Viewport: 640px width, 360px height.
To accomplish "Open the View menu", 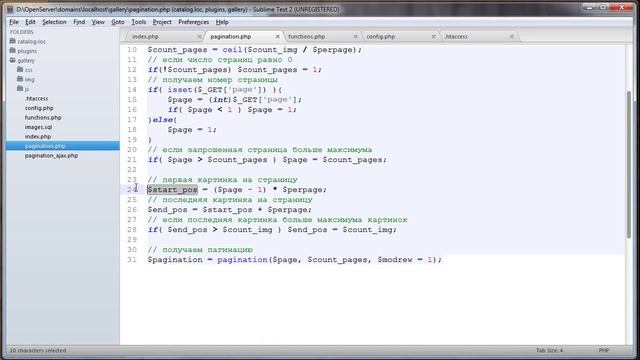I will [x=98, y=22].
